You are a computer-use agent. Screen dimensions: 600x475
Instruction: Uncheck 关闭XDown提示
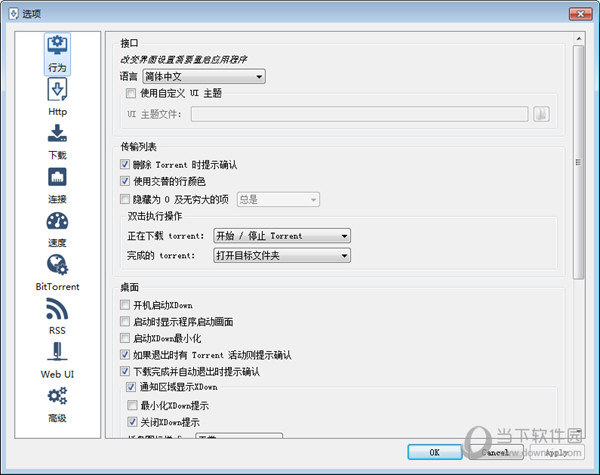tap(132, 422)
